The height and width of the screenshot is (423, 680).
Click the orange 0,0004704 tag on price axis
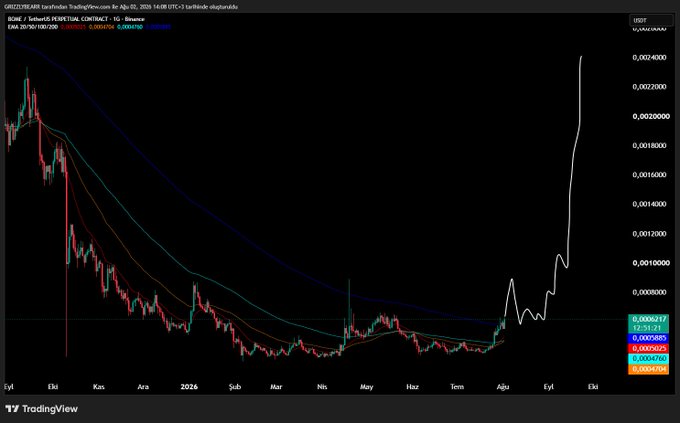(x=648, y=369)
